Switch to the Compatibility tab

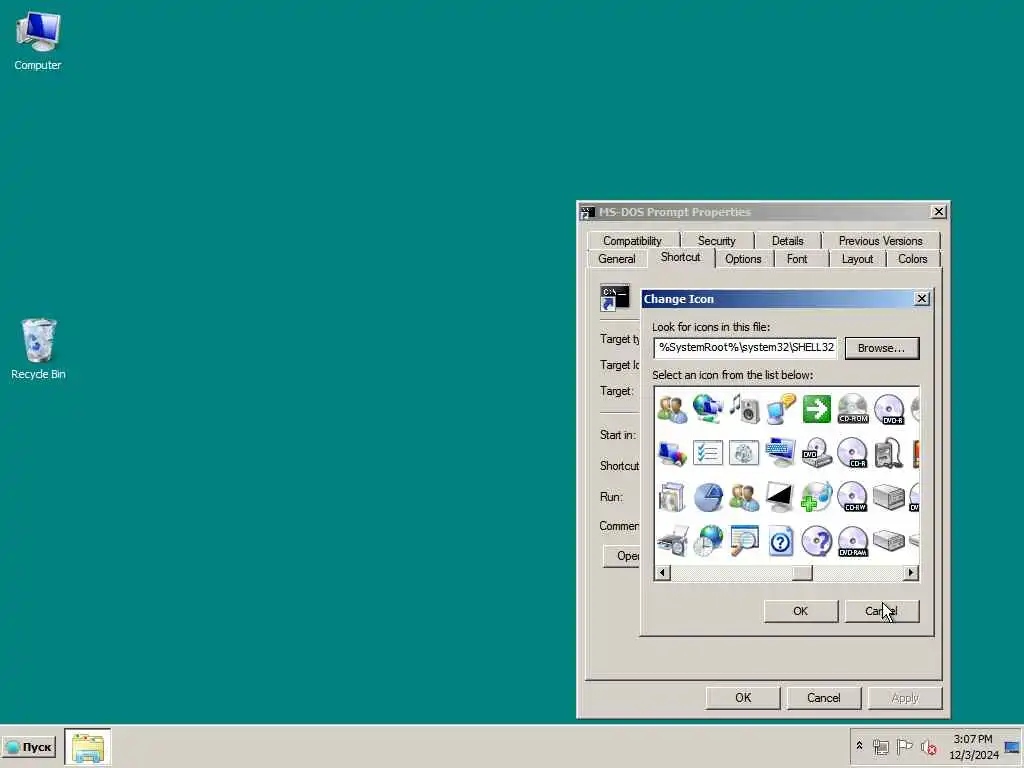(632, 240)
